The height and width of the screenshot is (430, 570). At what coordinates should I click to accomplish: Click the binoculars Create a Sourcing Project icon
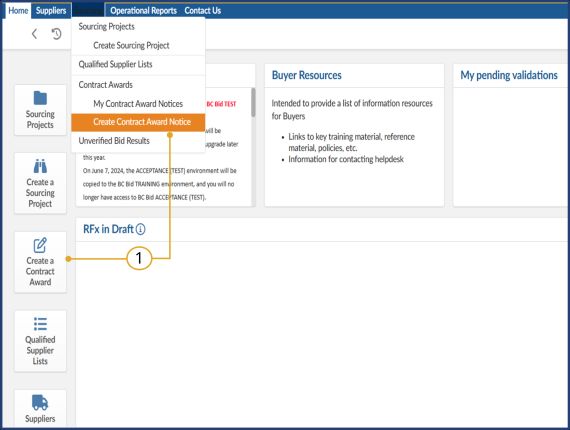[x=40, y=166]
